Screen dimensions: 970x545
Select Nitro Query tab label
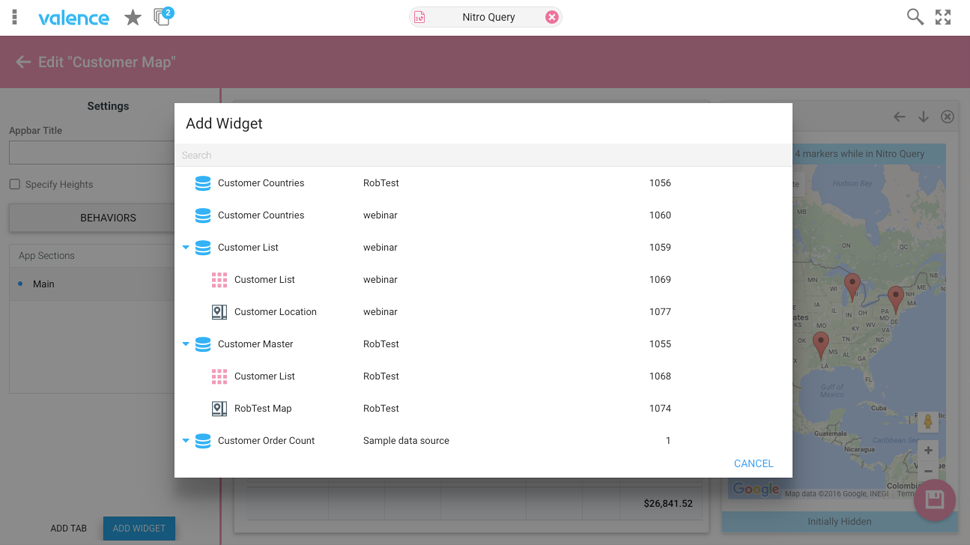(x=488, y=17)
